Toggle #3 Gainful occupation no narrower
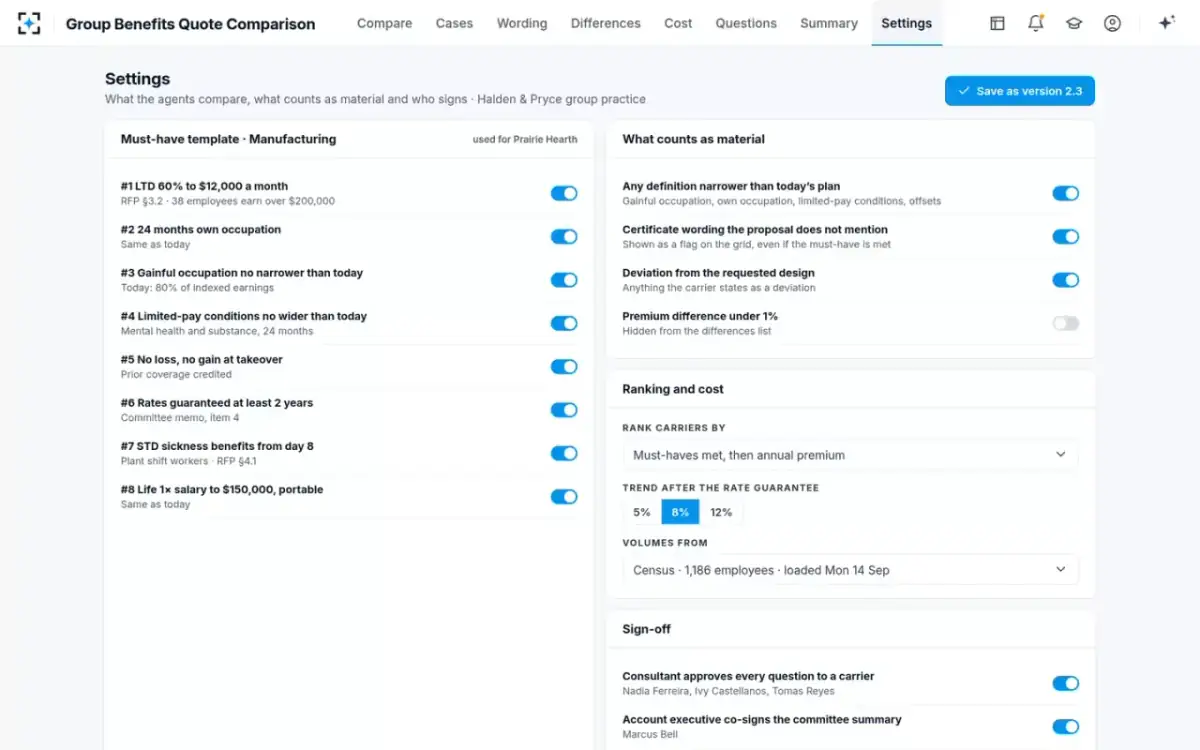1200x750 pixels. (x=564, y=280)
